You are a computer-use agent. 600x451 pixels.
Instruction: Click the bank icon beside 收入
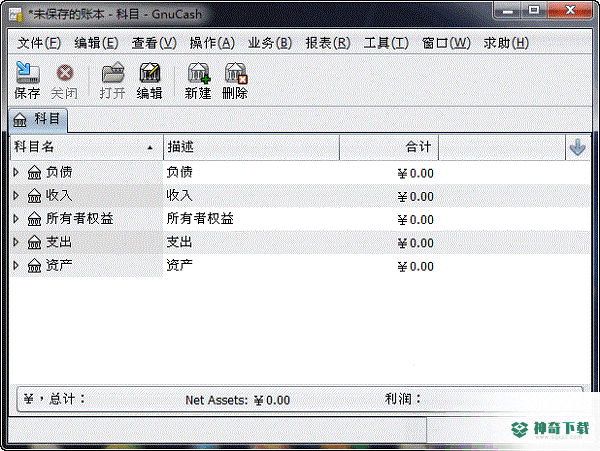(x=34, y=196)
